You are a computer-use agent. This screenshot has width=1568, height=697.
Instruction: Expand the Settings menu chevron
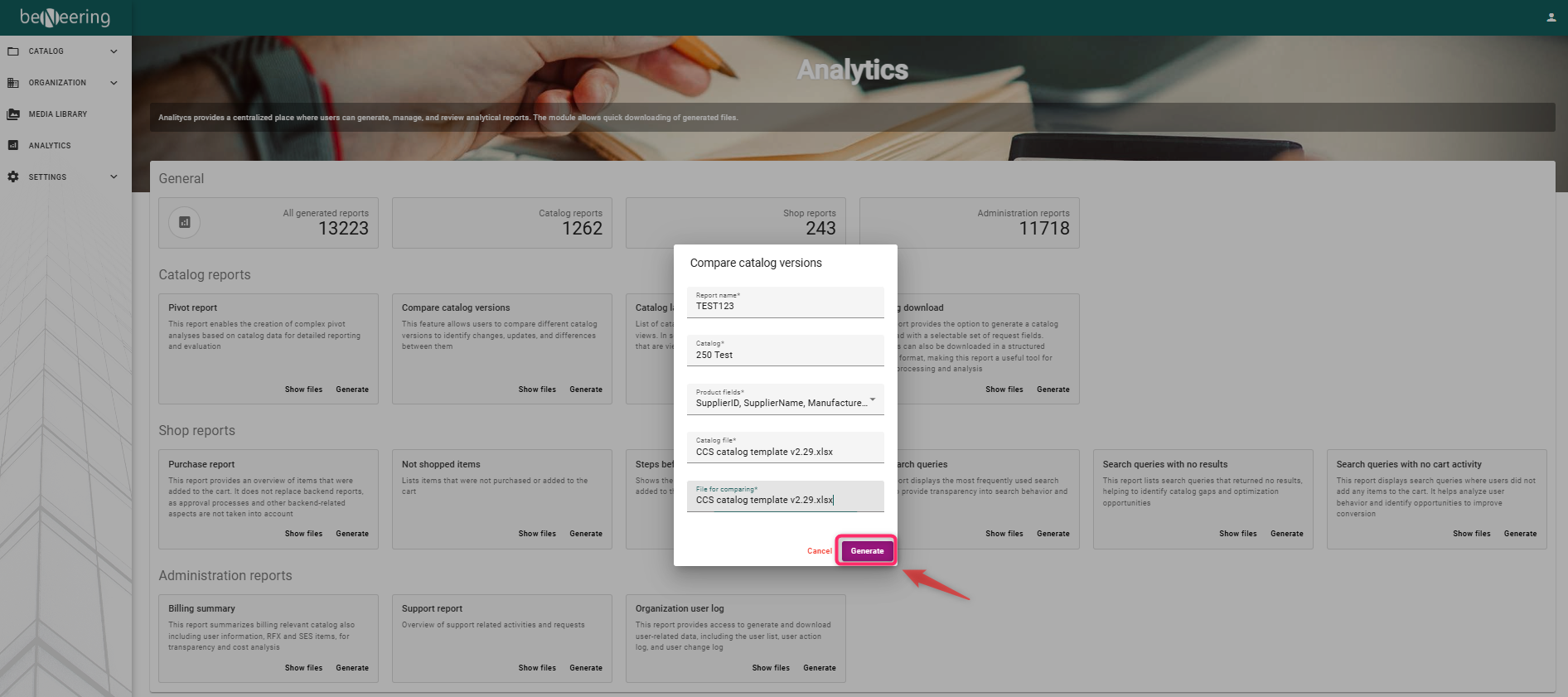(114, 177)
